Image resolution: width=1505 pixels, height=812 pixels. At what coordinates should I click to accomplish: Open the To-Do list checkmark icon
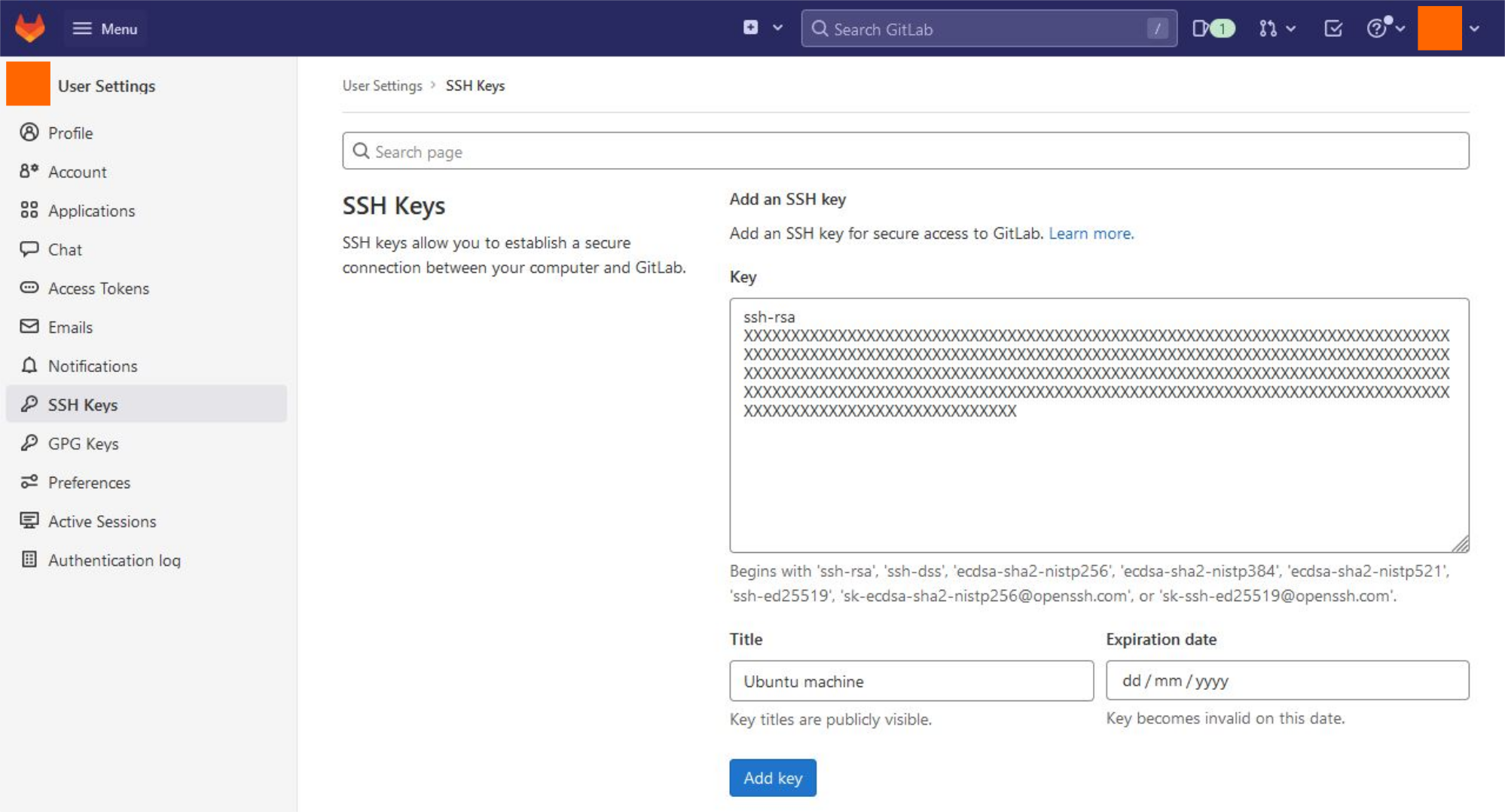1333,29
